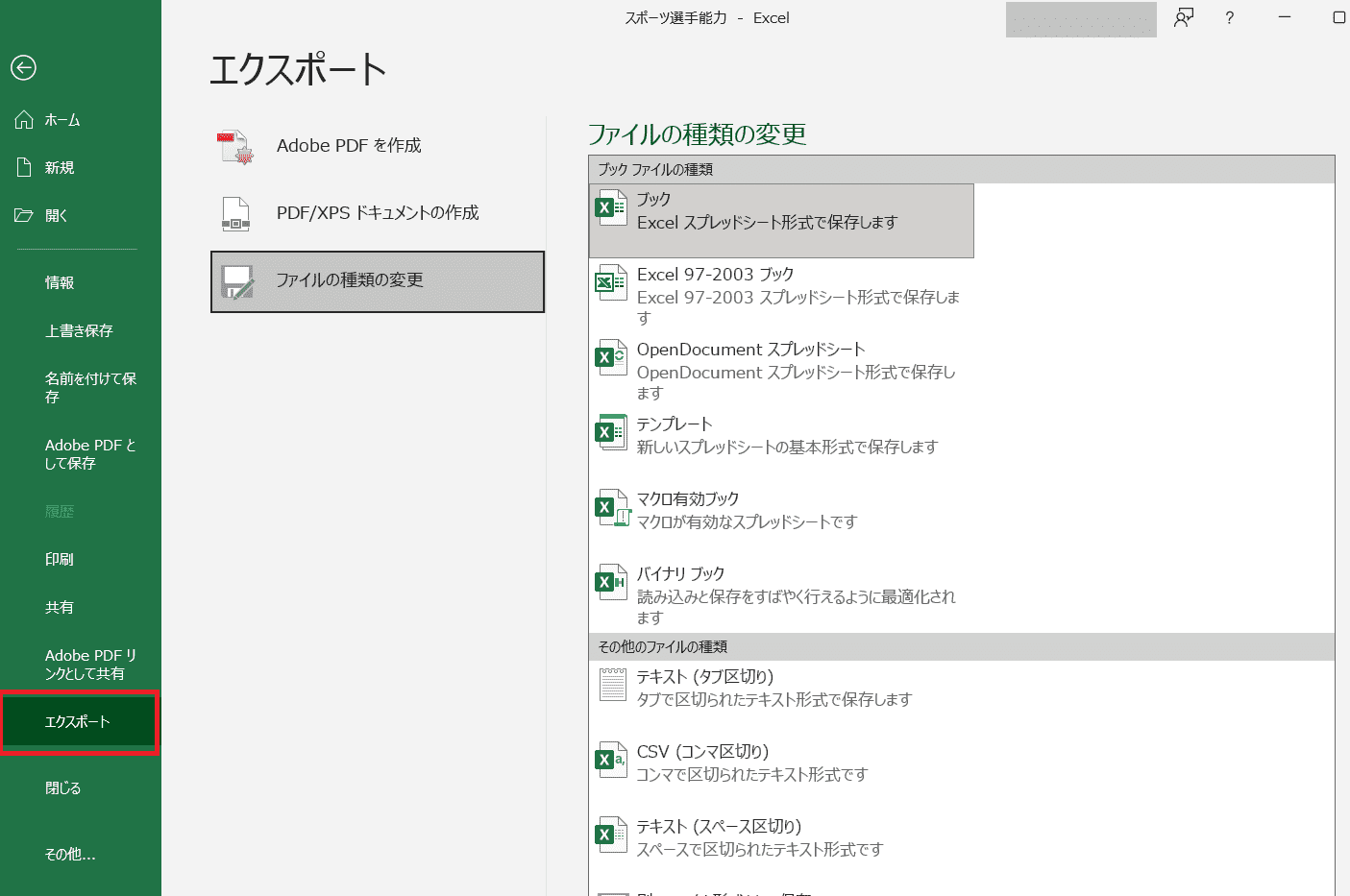1350x896 pixels.
Task: Choose Excel 97-2003 ブック format
Action: pos(781,295)
